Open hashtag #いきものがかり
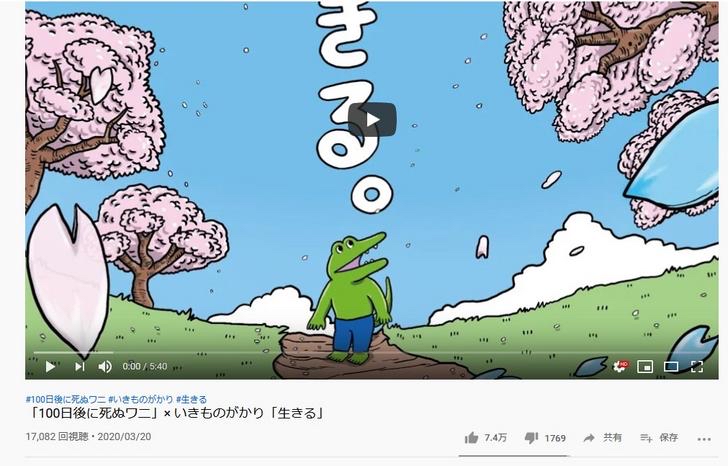This screenshot has width=728, height=466. [141, 399]
